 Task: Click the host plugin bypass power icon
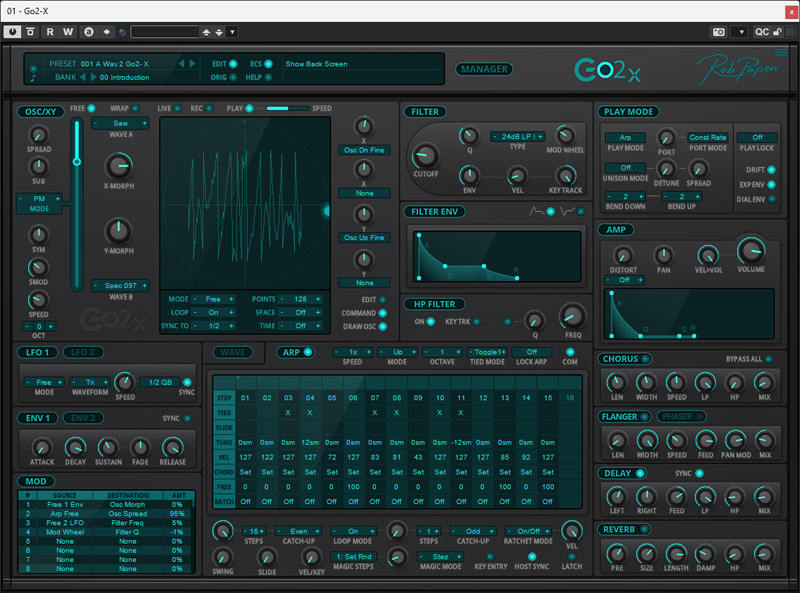pyautogui.click(x=12, y=32)
